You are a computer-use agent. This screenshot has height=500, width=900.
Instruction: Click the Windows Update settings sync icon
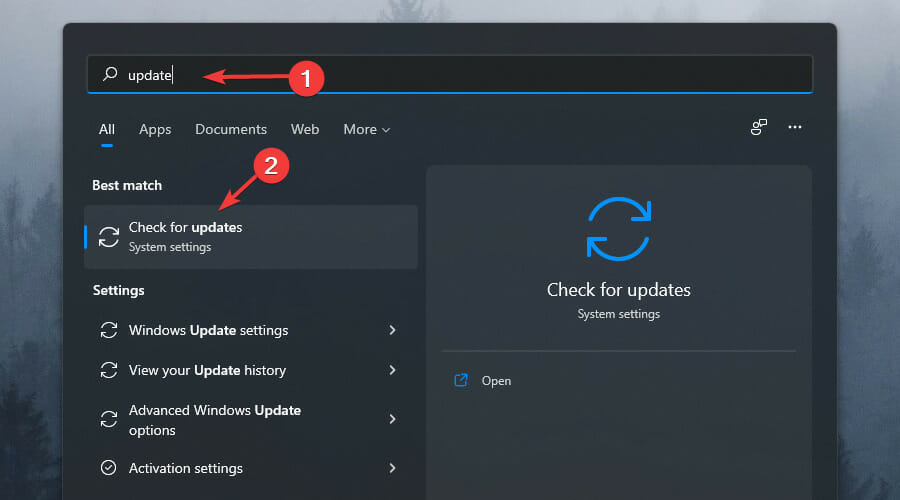coord(108,330)
